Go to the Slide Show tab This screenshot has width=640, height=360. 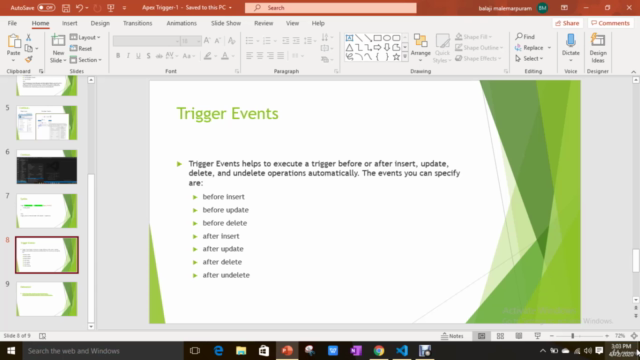pyautogui.click(x=226, y=23)
